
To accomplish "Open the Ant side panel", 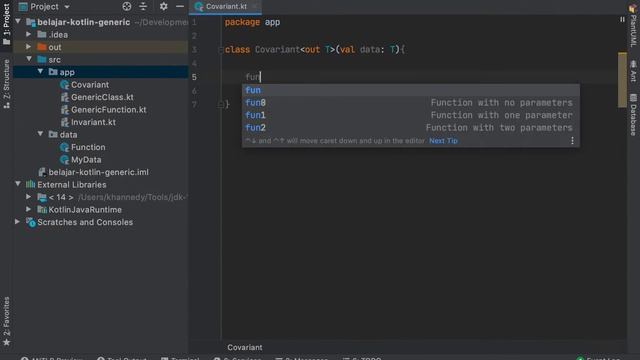I will tap(633, 71).
